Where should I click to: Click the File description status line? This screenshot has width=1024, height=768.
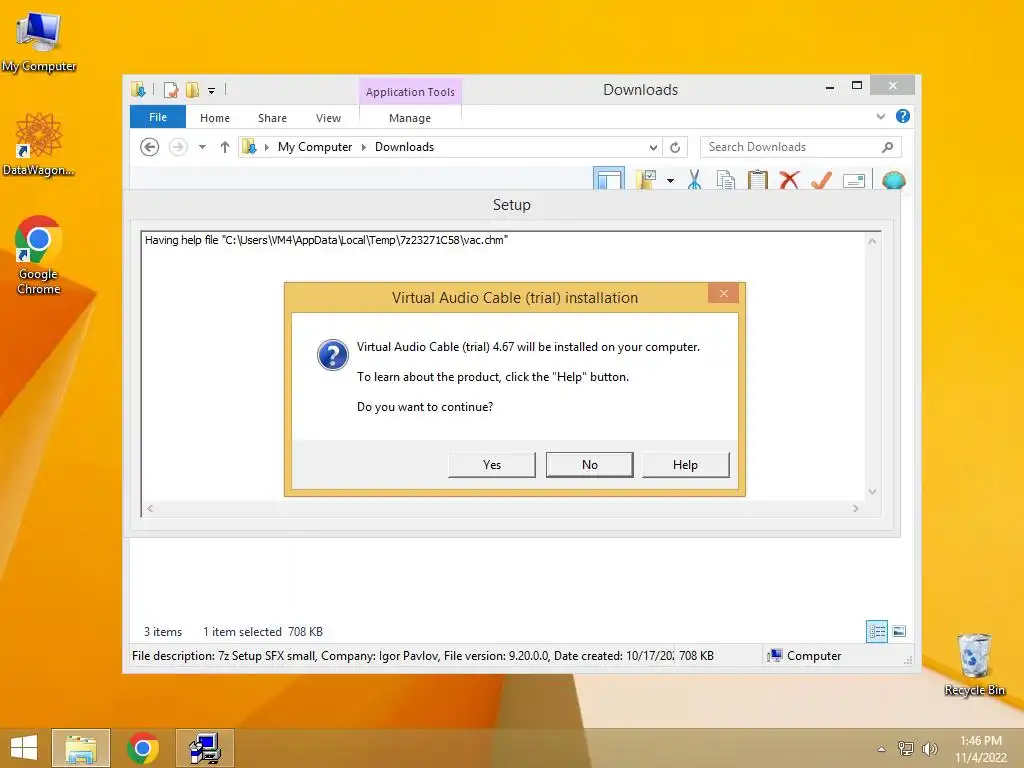point(403,656)
